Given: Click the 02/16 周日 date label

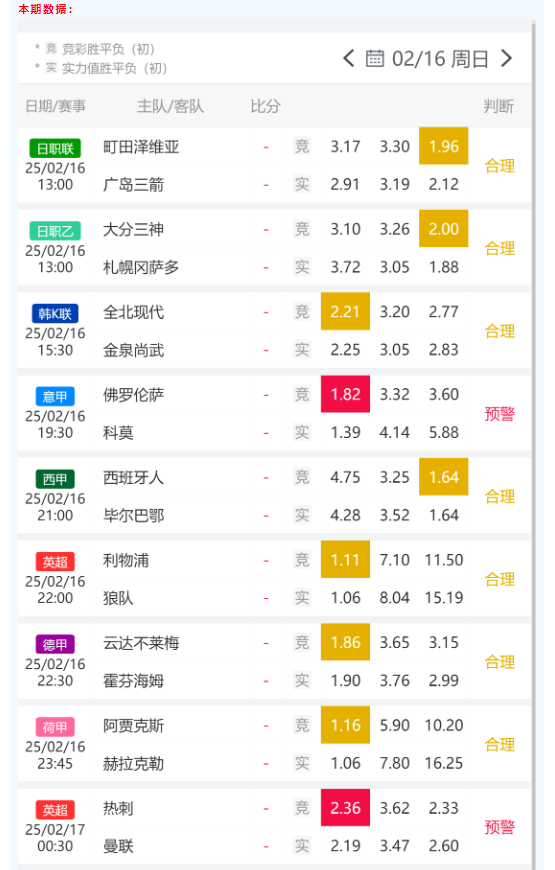Looking at the screenshot, I should pos(440,58).
